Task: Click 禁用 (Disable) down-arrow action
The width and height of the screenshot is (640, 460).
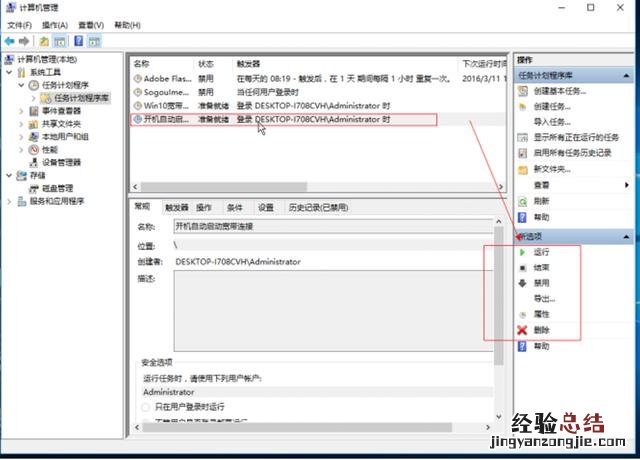Action: click(541, 283)
